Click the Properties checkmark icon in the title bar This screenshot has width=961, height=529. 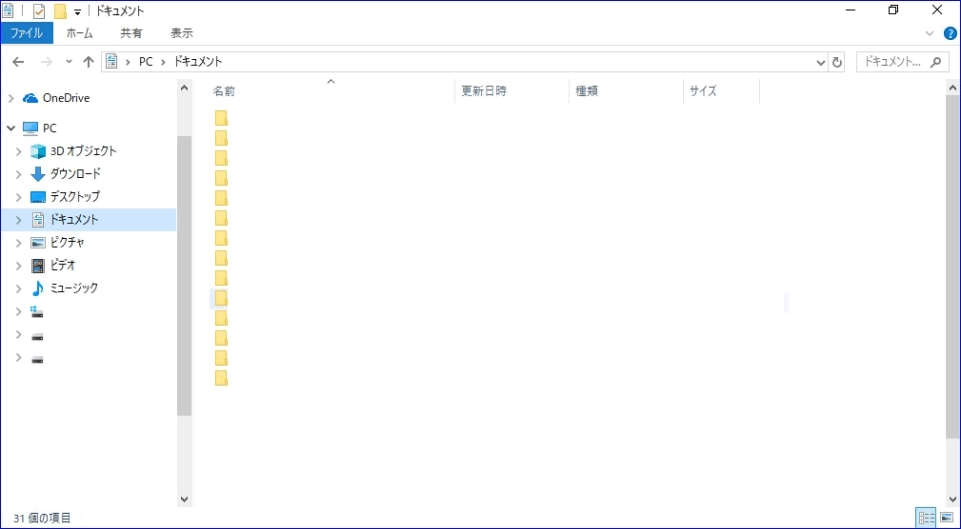click(39, 11)
